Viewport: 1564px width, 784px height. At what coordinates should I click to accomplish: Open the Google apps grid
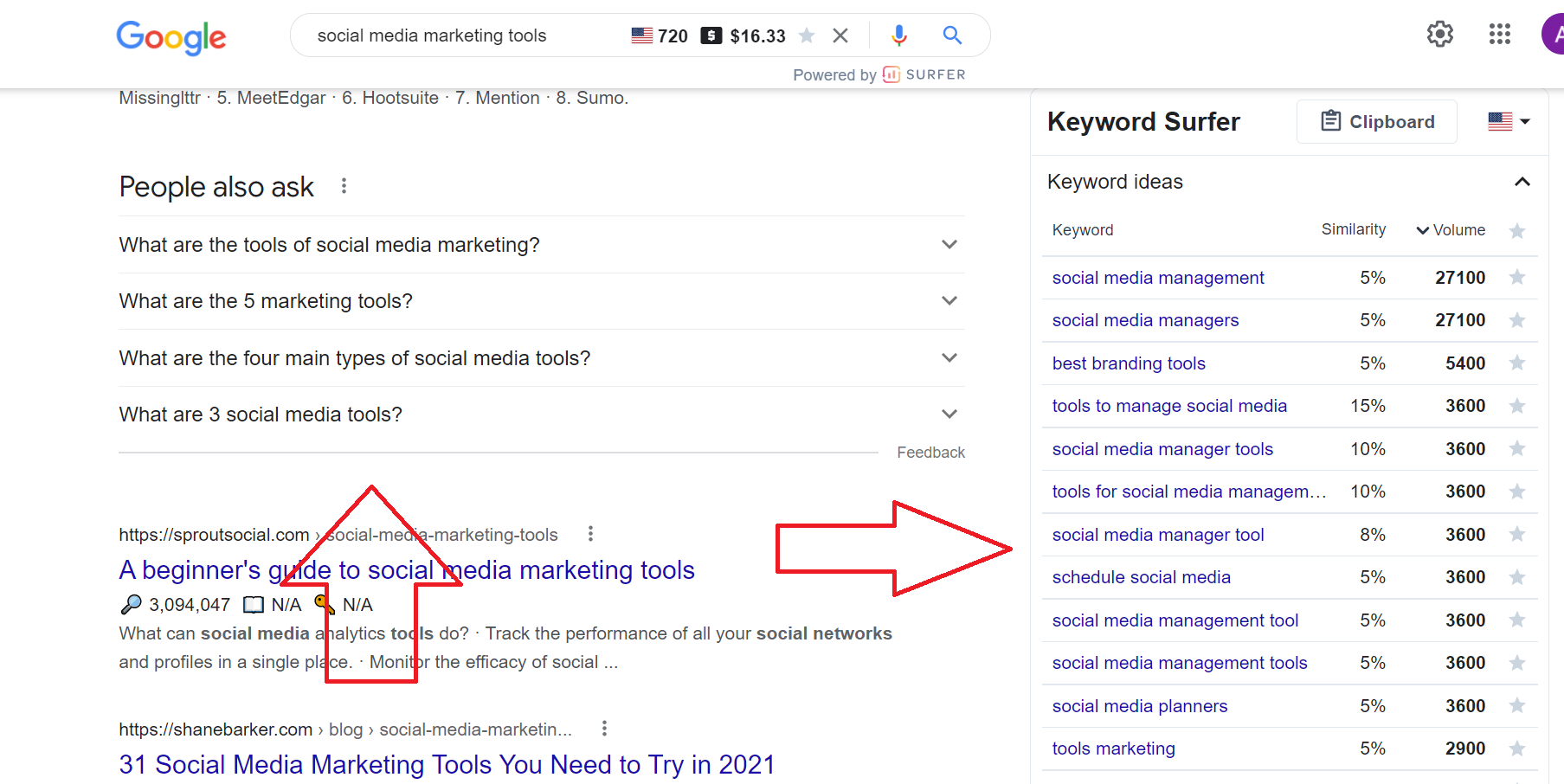click(x=1500, y=35)
